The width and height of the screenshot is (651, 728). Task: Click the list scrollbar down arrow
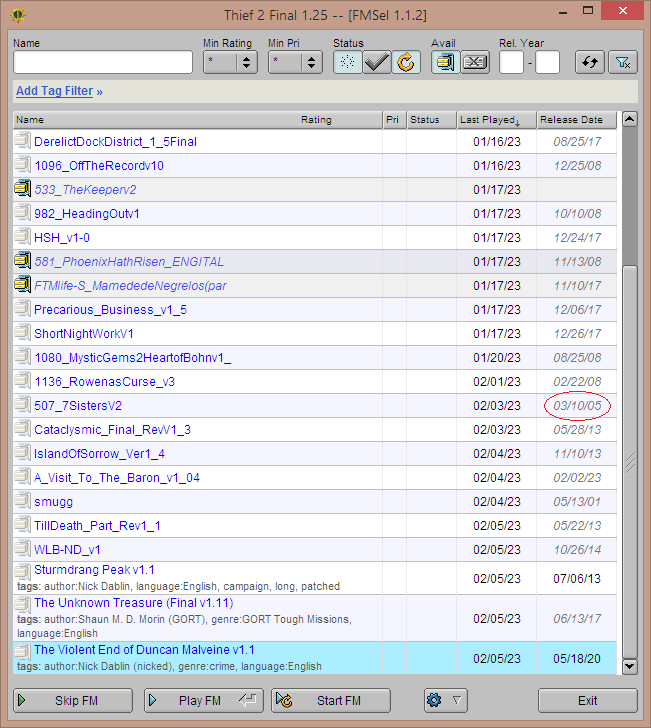click(x=630, y=666)
